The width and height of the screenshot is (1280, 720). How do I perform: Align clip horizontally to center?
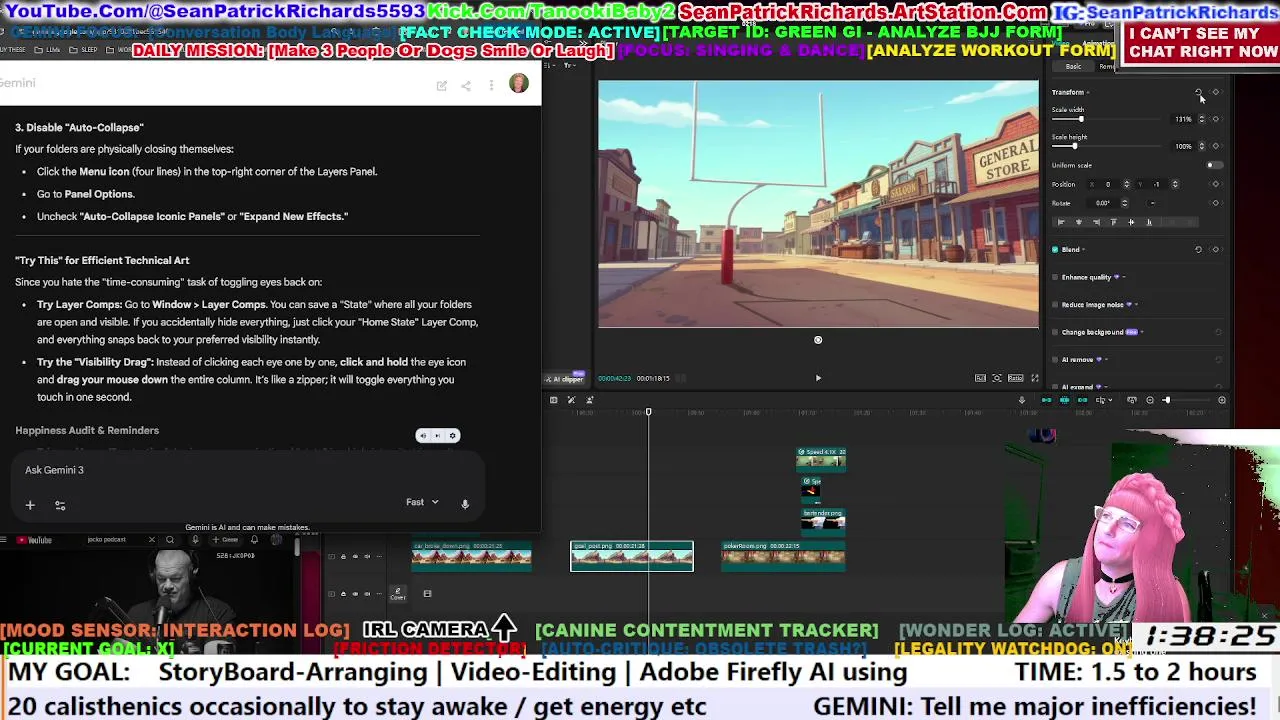point(1079,222)
